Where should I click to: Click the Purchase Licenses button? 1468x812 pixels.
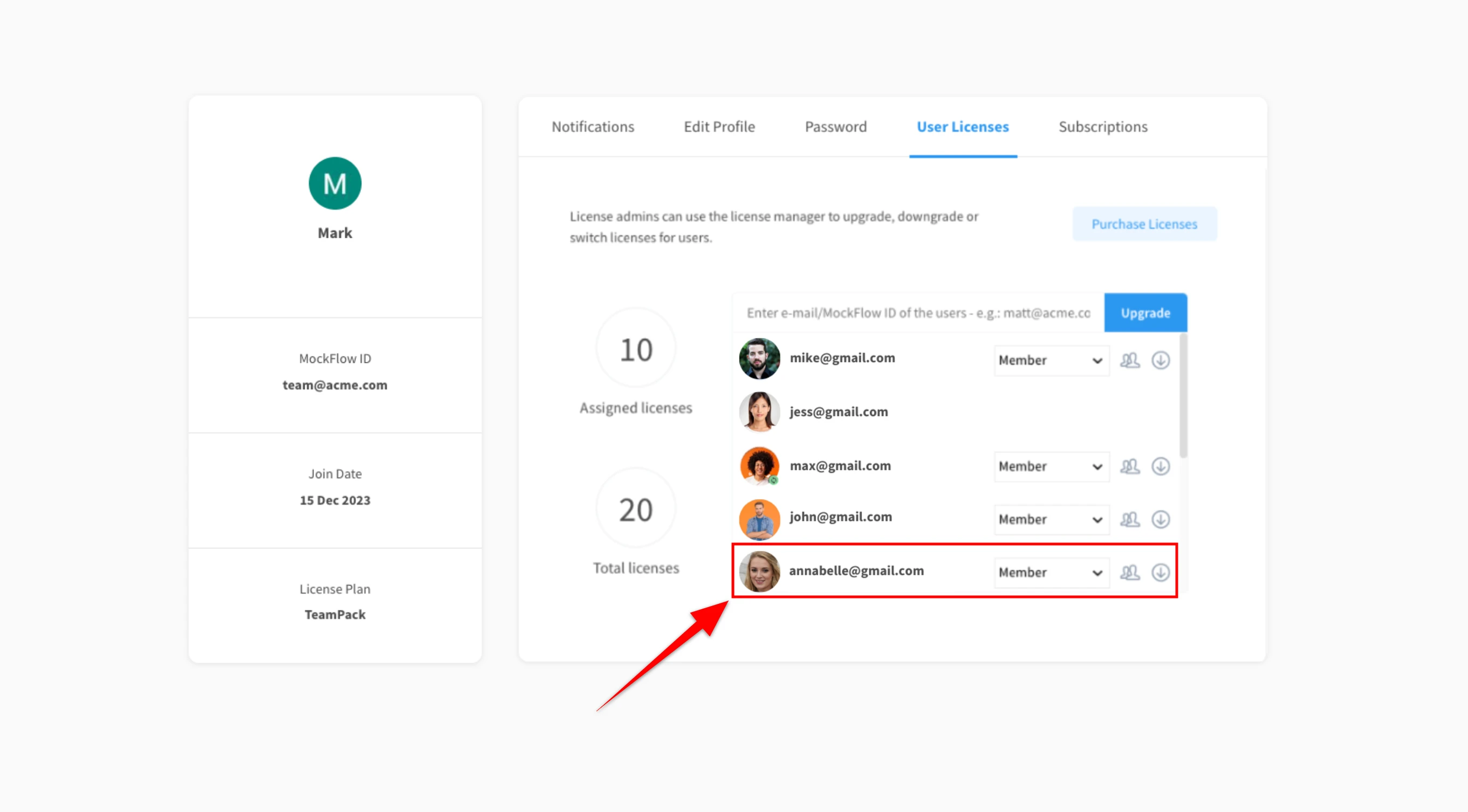coord(1144,224)
